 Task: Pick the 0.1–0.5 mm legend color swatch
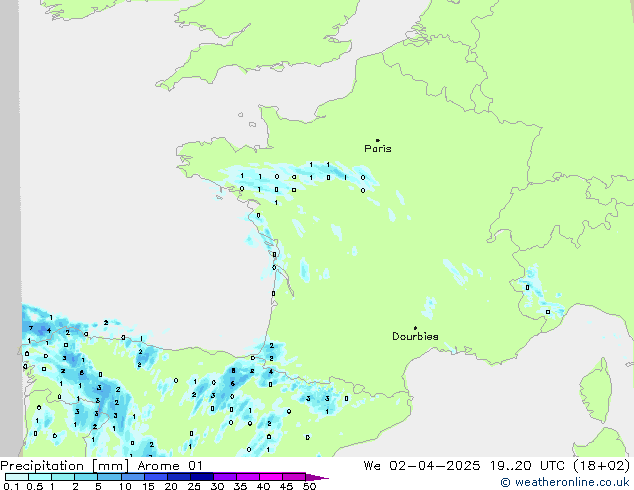(17, 477)
